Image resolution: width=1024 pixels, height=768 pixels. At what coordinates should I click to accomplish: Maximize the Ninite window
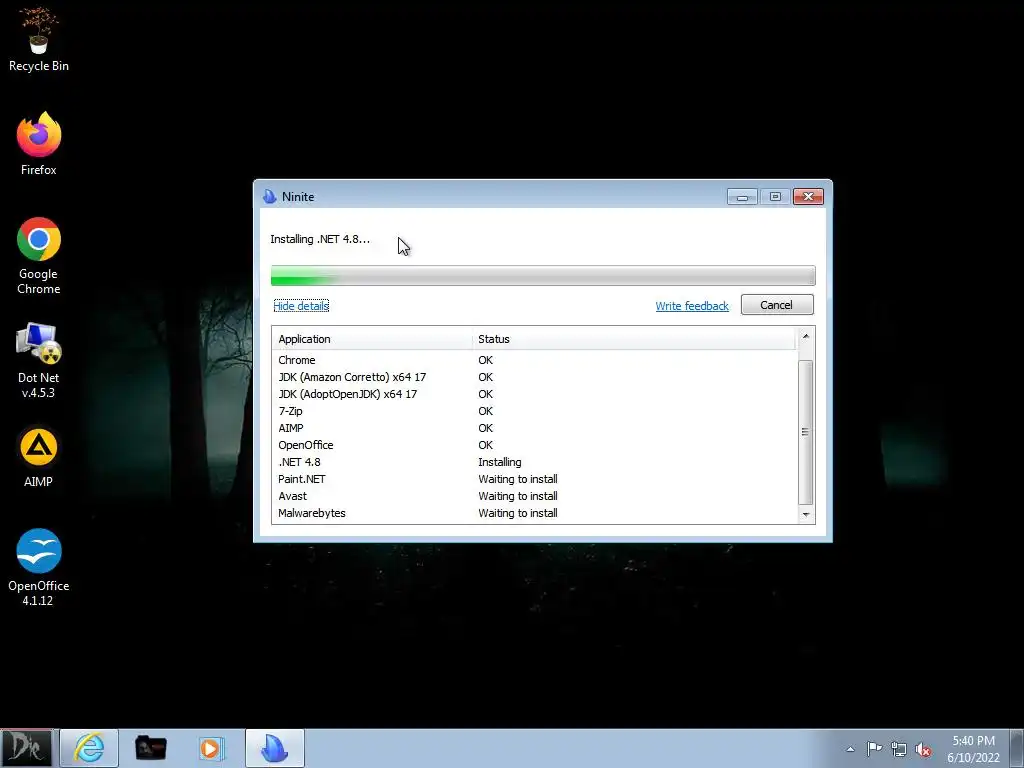[775, 197]
